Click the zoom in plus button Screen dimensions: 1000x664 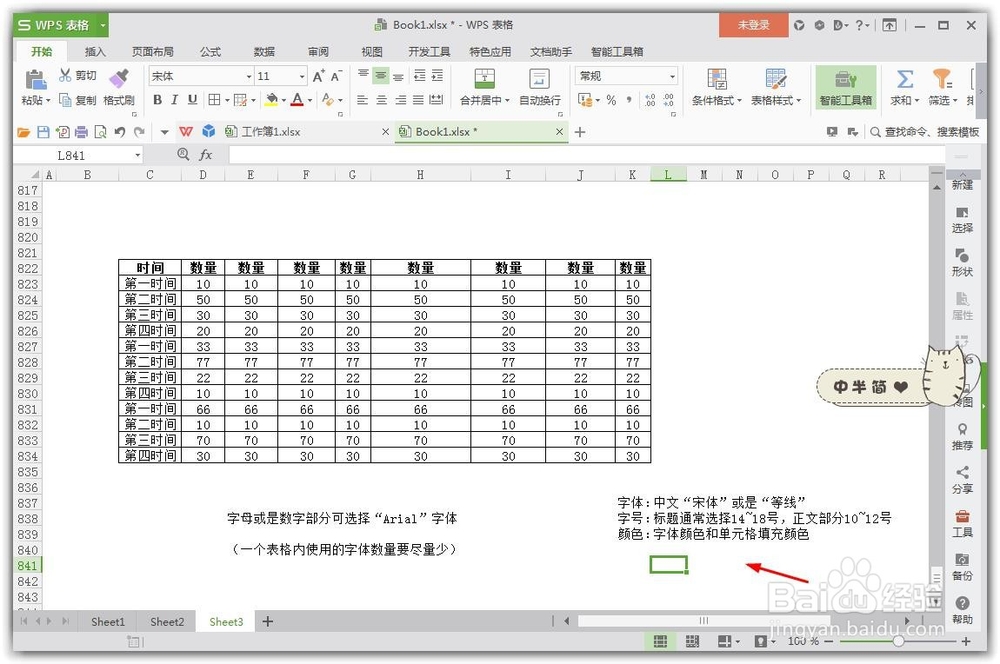click(966, 641)
